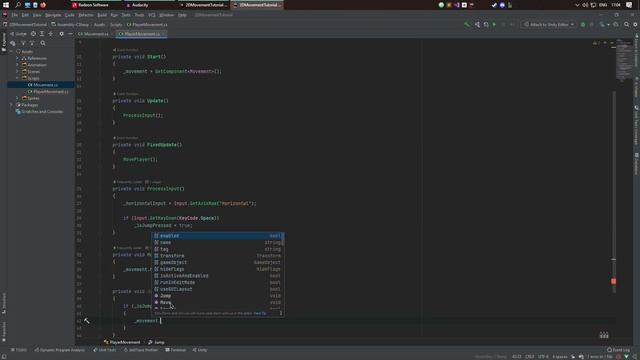Viewport: 640px width, 360px height.
Task: Open the Tools menu
Action: point(139,15)
